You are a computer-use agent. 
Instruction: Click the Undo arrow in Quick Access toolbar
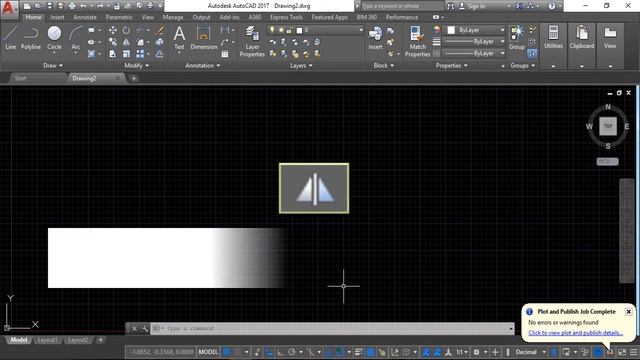(83, 6)
